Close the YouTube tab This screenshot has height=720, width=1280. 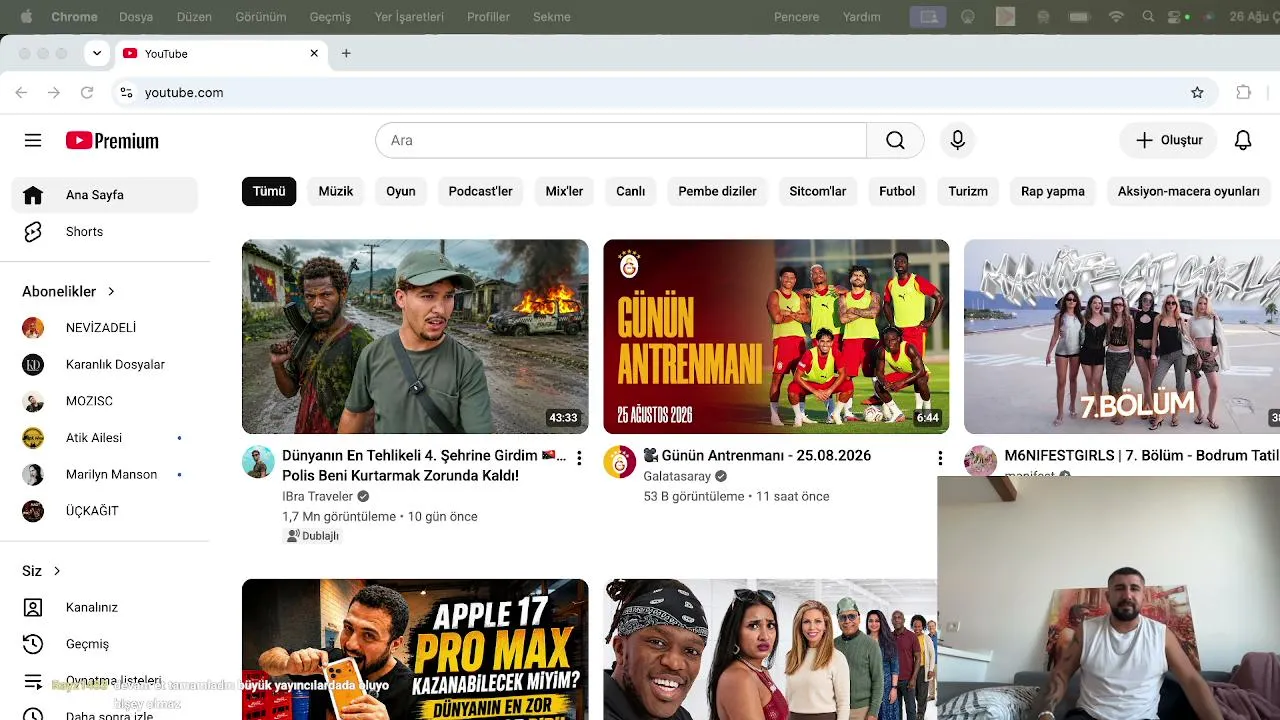pyautogui.click(x=314, y=54)
